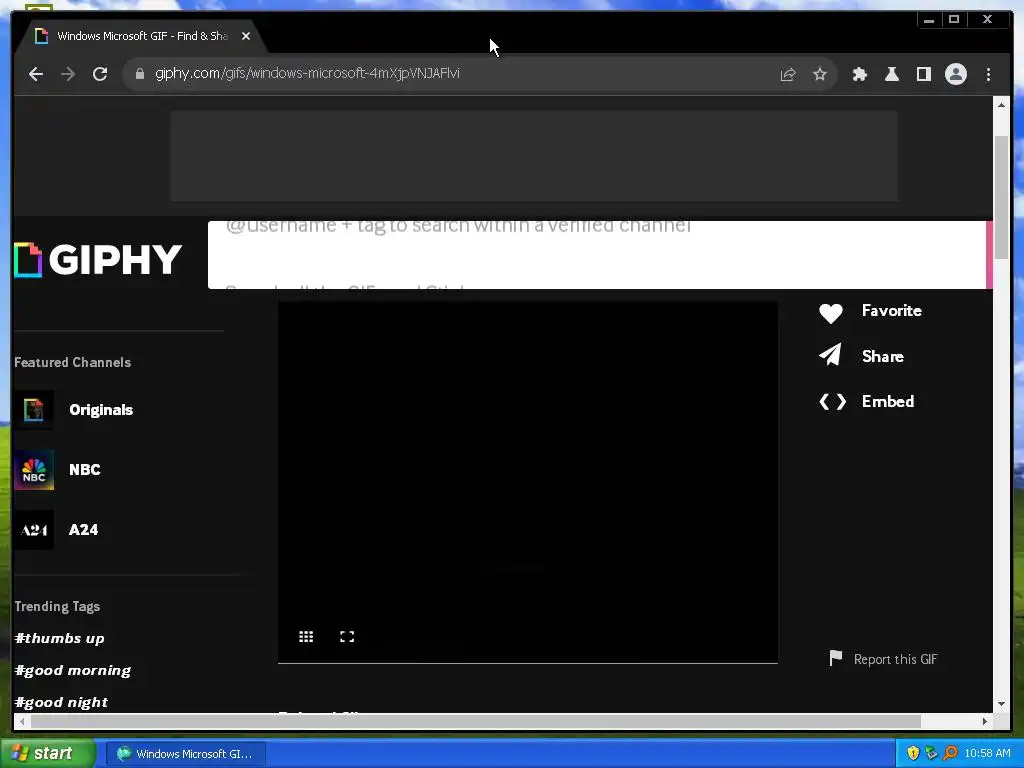
Task: Click the Report this GIF flag icon
Action: coord(835,658)
